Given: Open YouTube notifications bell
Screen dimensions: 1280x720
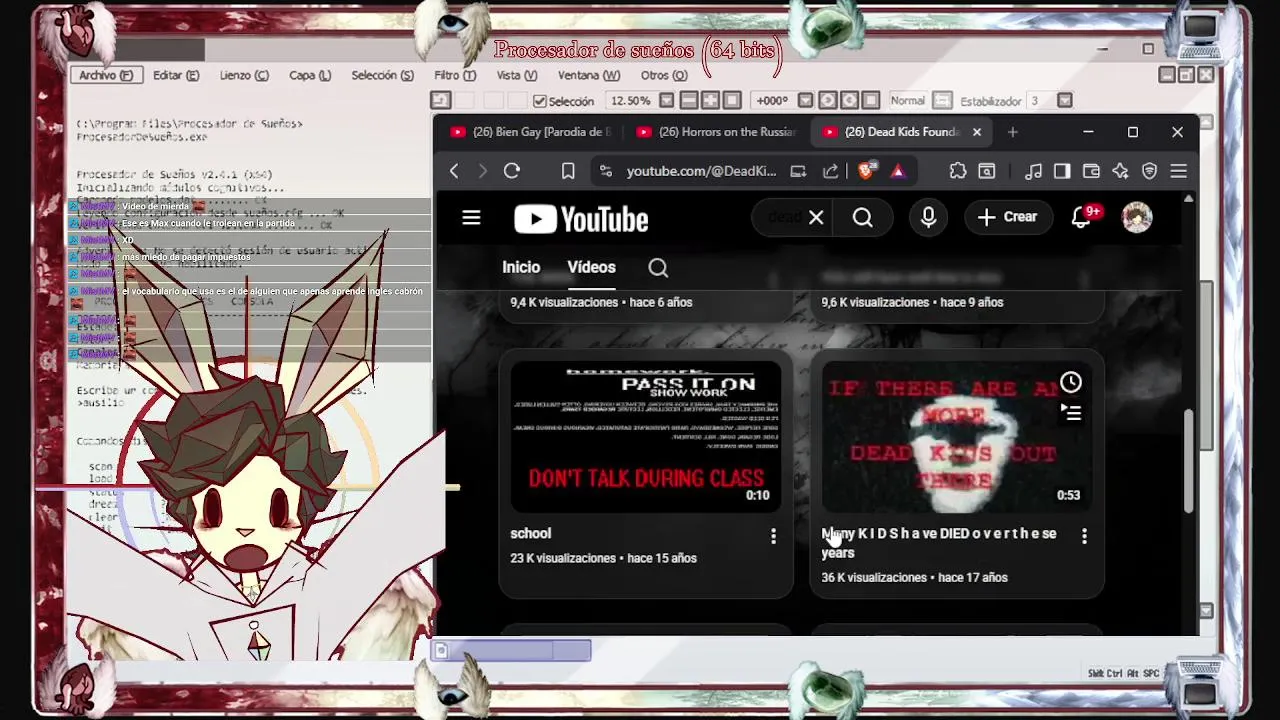Looking at the screenshot, I should point(1082,217).
